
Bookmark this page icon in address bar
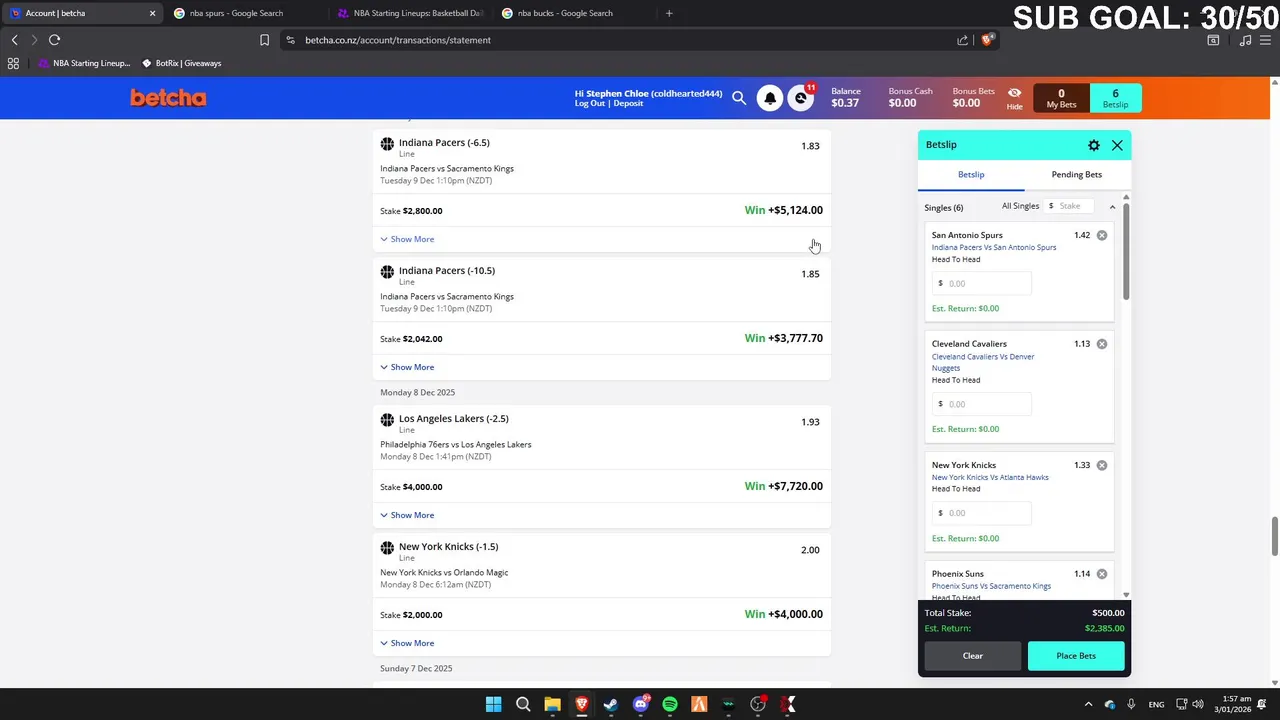(264, 40)
